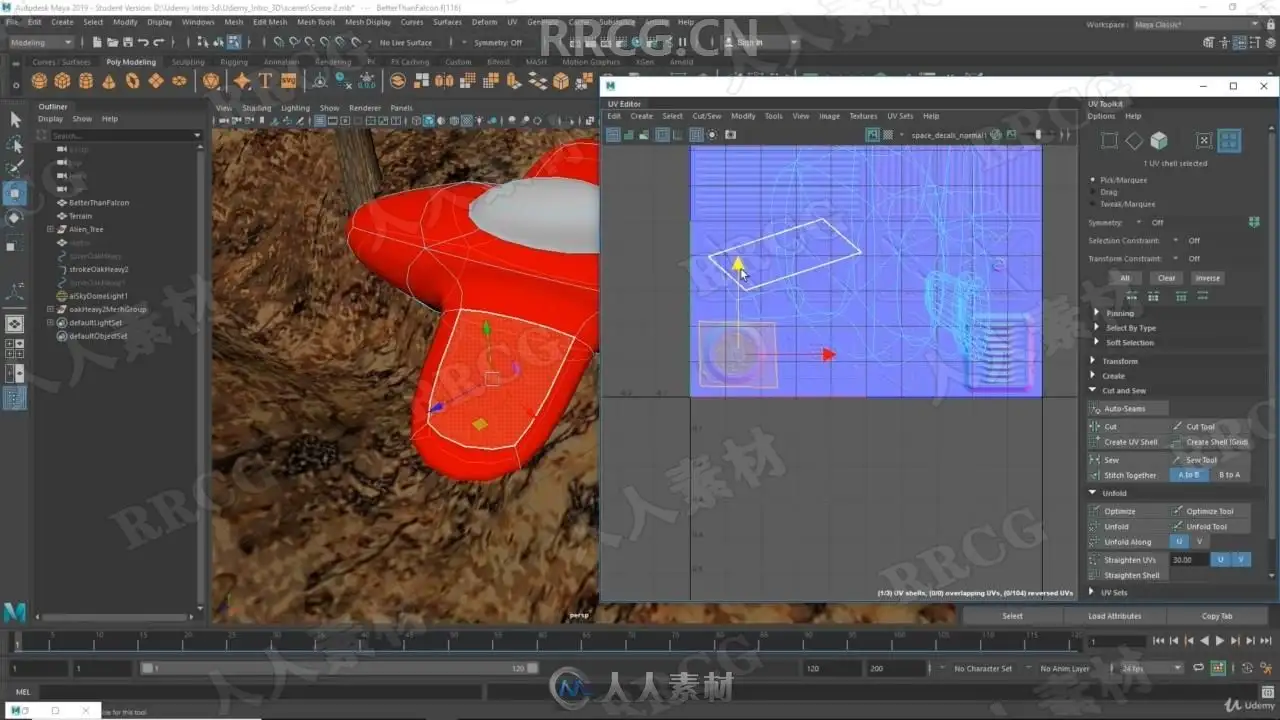Viewport: 1280px width, 720px height.
Task: Click the polygon cylinder shelf icon
Action: 86,81
